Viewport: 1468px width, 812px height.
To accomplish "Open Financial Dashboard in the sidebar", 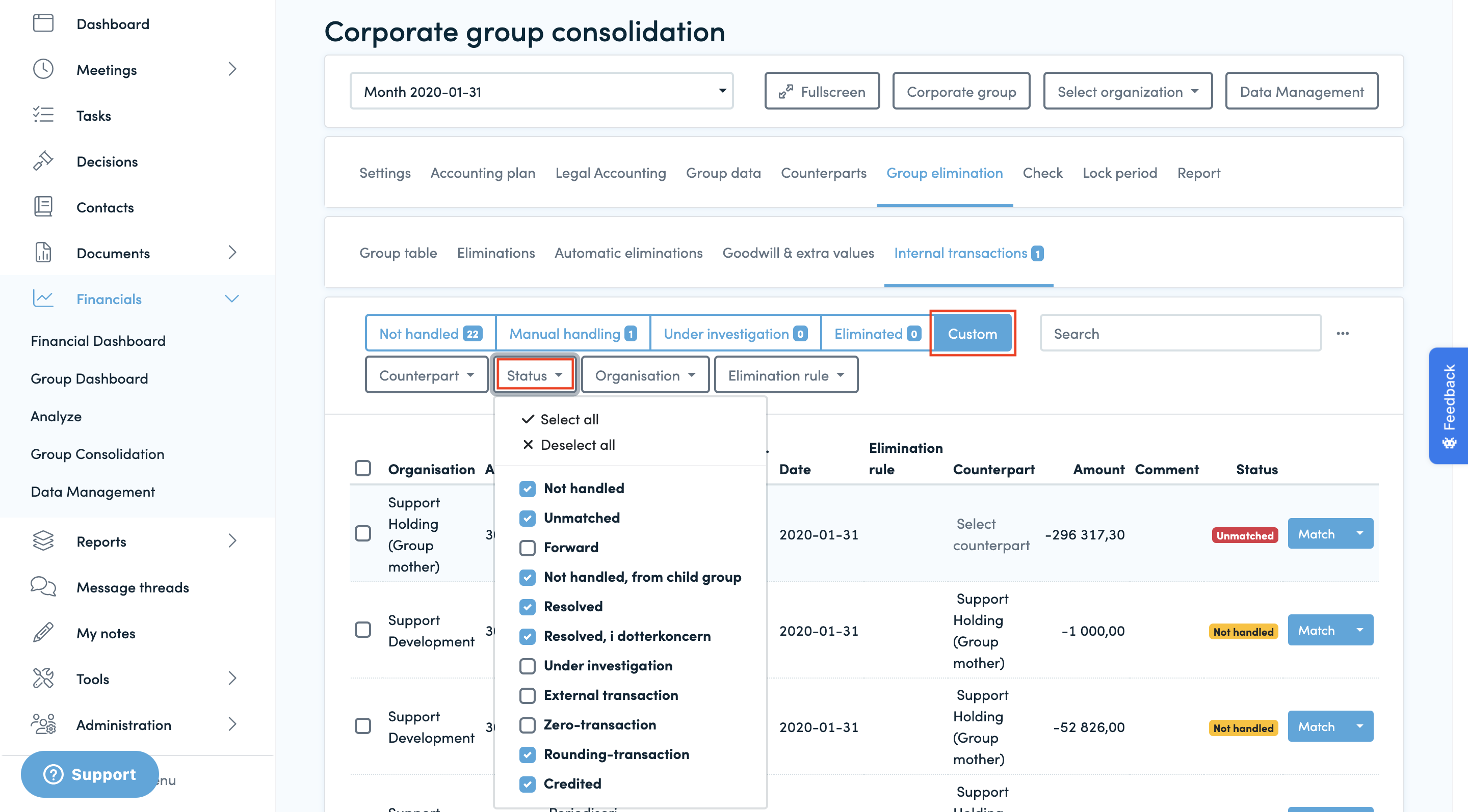I will (x=98, y=340).
